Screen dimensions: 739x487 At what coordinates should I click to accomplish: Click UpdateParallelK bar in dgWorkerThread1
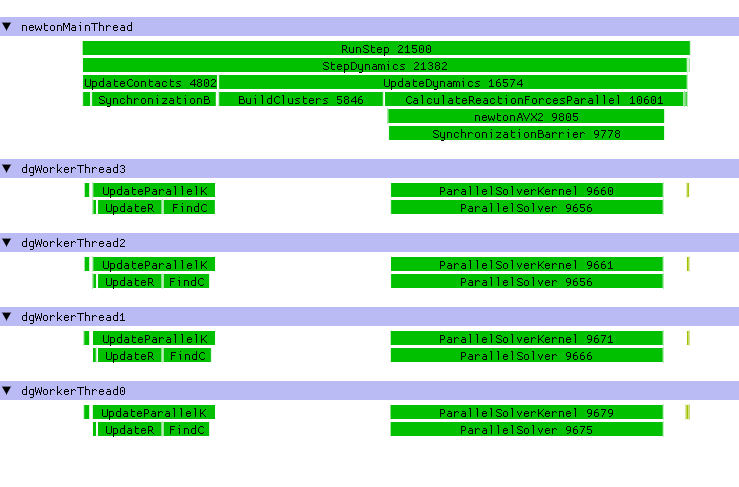coord(154,339)
